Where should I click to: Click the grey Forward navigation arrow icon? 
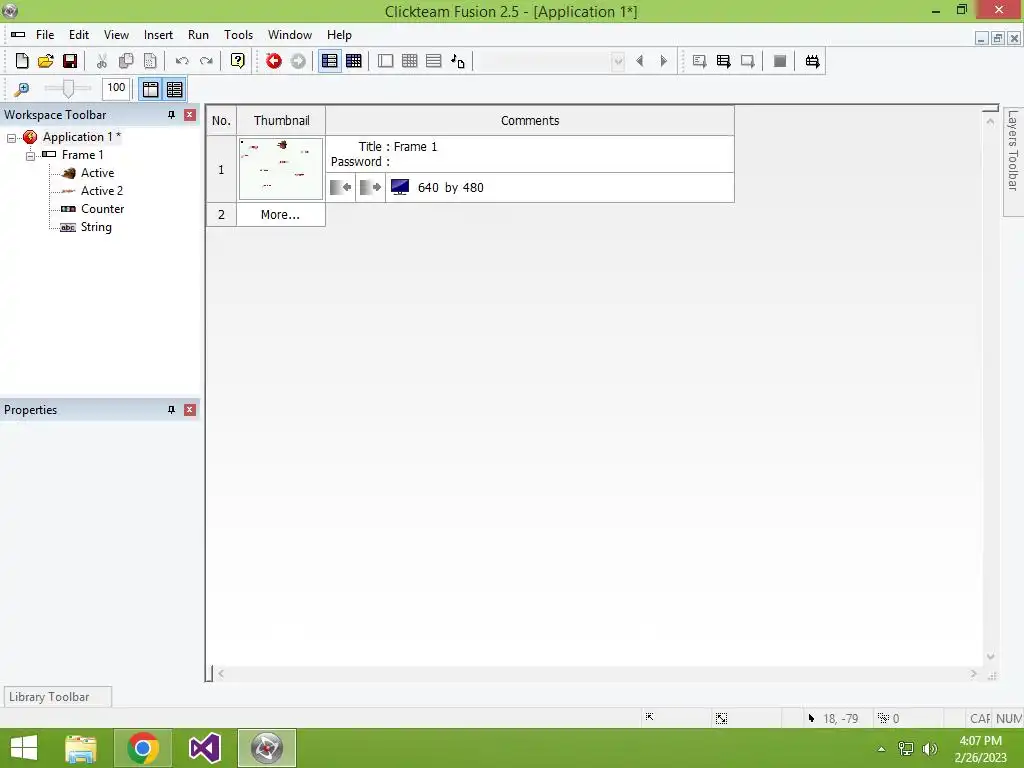(298, 61)
